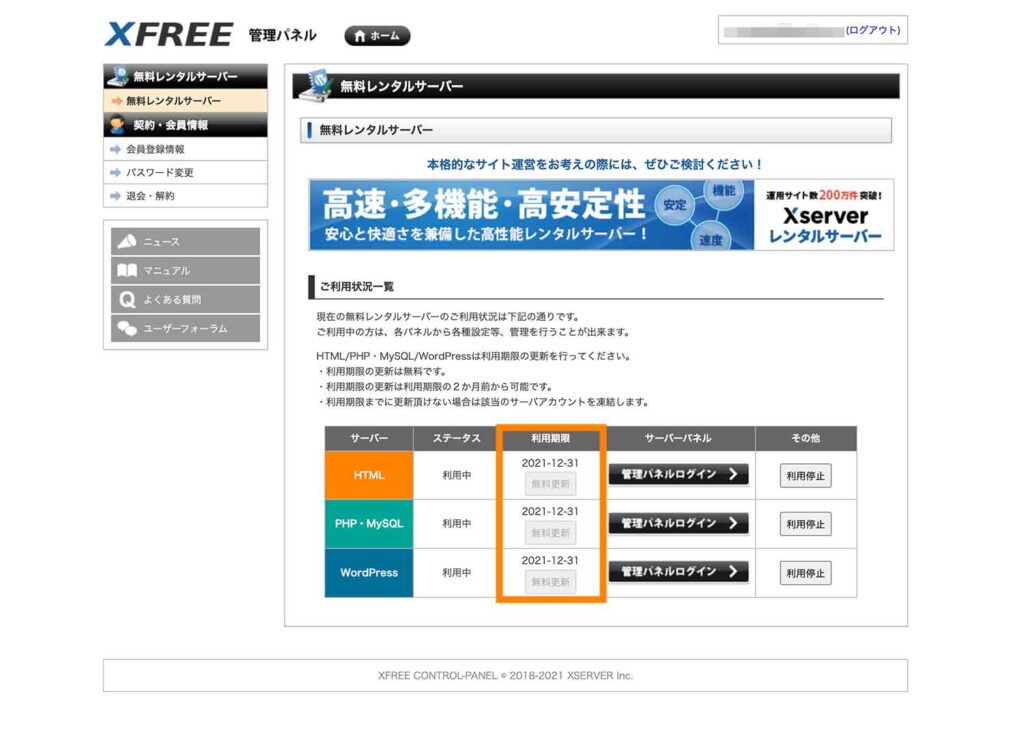1024x746 pixels.
Task: Click the orange HTML server cell
Action: coord(369,476)
